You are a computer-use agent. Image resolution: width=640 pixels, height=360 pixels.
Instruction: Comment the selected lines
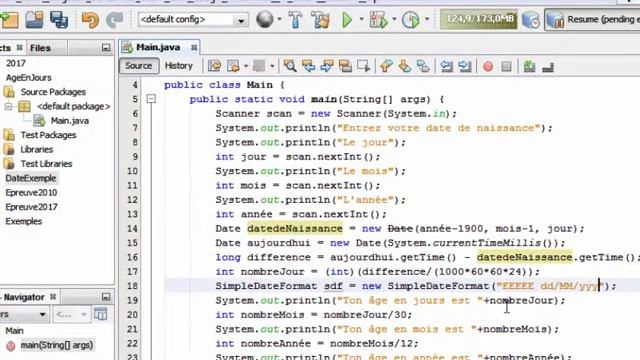tap(529, 66)
